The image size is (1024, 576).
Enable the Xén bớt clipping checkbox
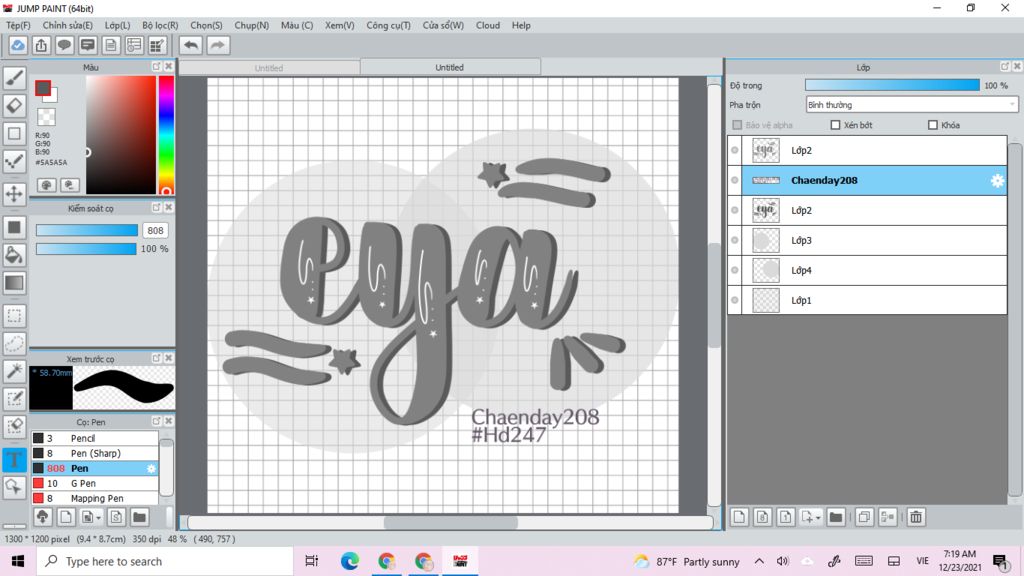pos(835,125)
